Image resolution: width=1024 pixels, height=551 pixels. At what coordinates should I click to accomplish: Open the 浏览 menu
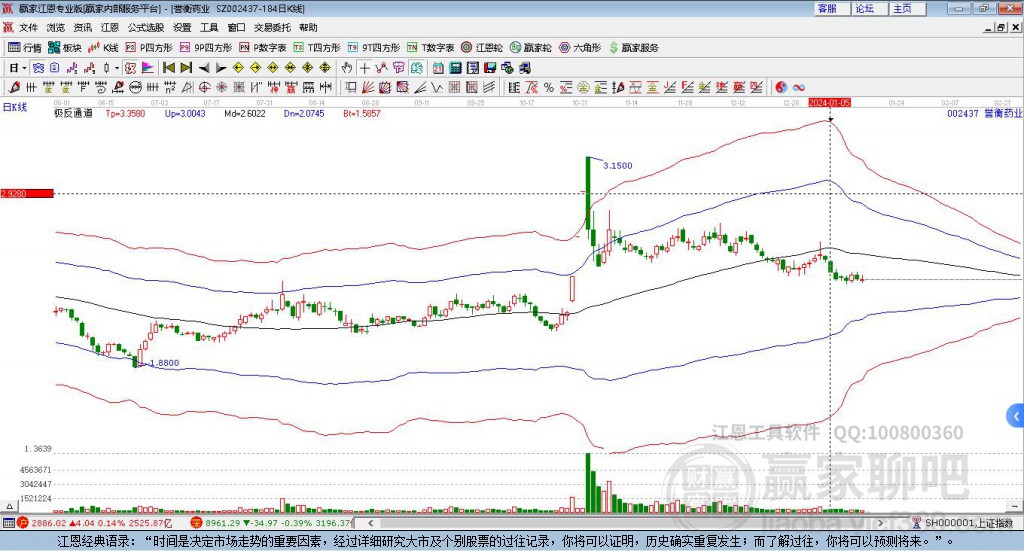(x=56, y=27)
